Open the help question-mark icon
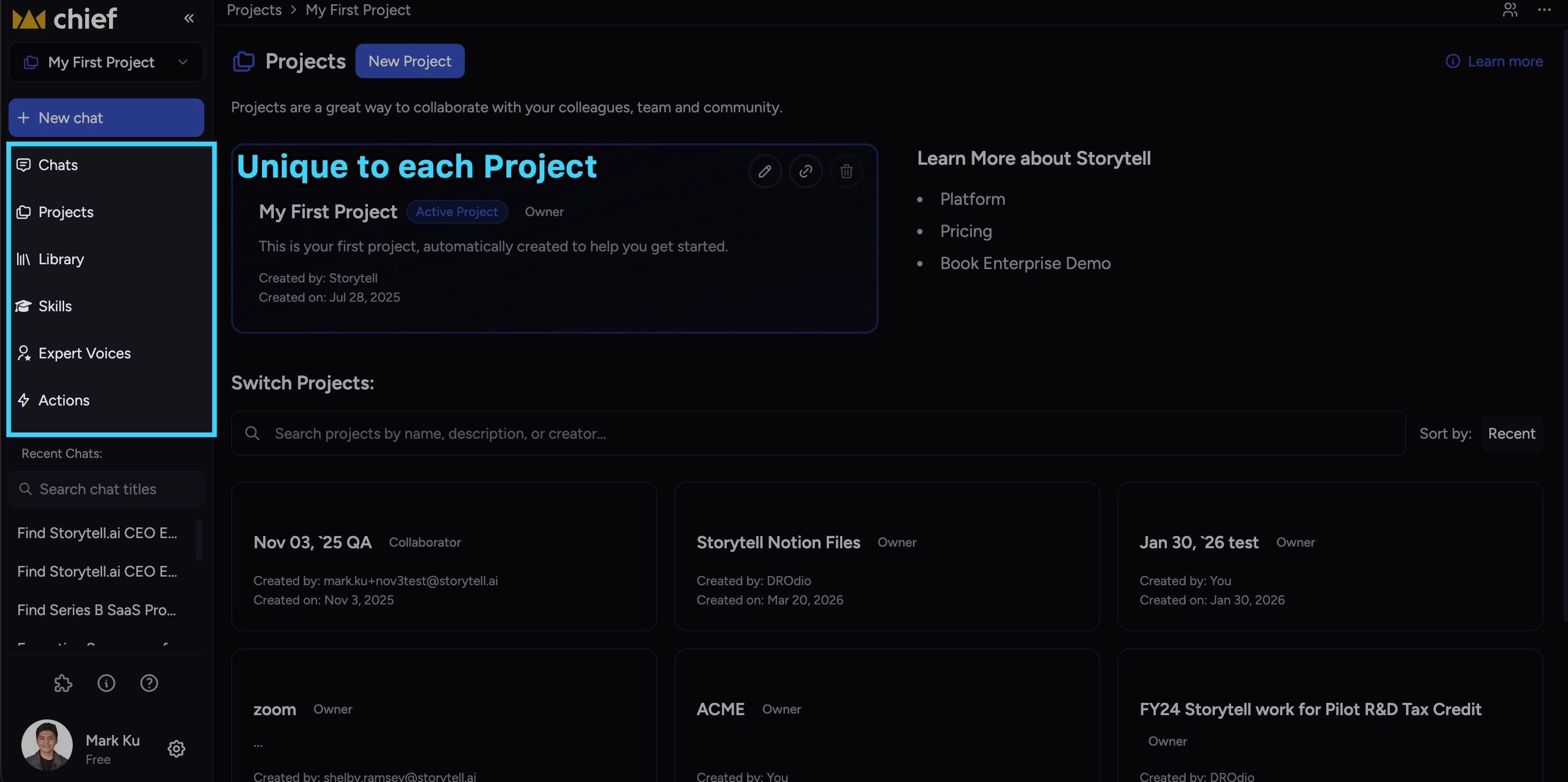1568x782 pixels. (x=149, y=684)
